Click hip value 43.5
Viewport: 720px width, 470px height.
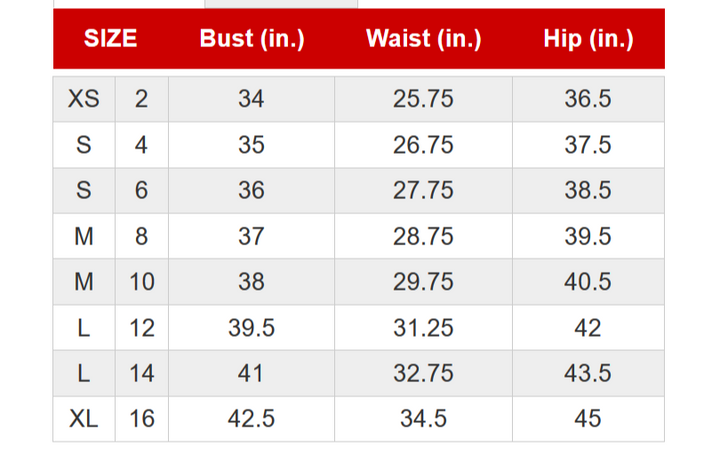pos(588,373)
